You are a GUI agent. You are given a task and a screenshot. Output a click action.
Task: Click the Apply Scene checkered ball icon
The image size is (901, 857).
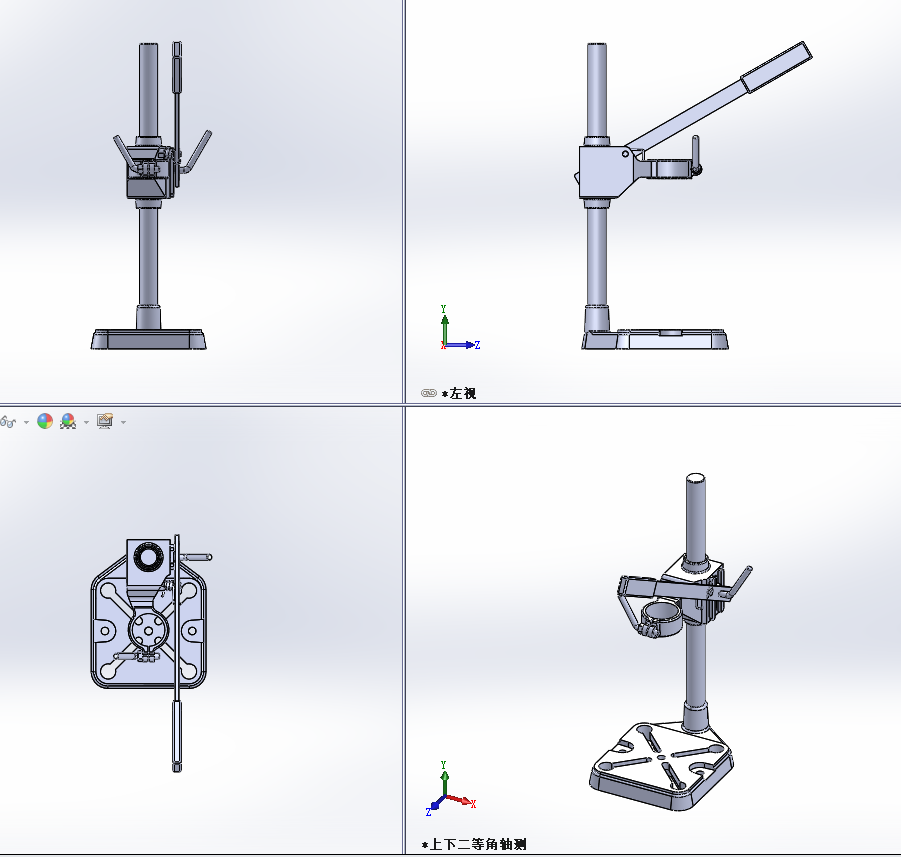[68, 421]
